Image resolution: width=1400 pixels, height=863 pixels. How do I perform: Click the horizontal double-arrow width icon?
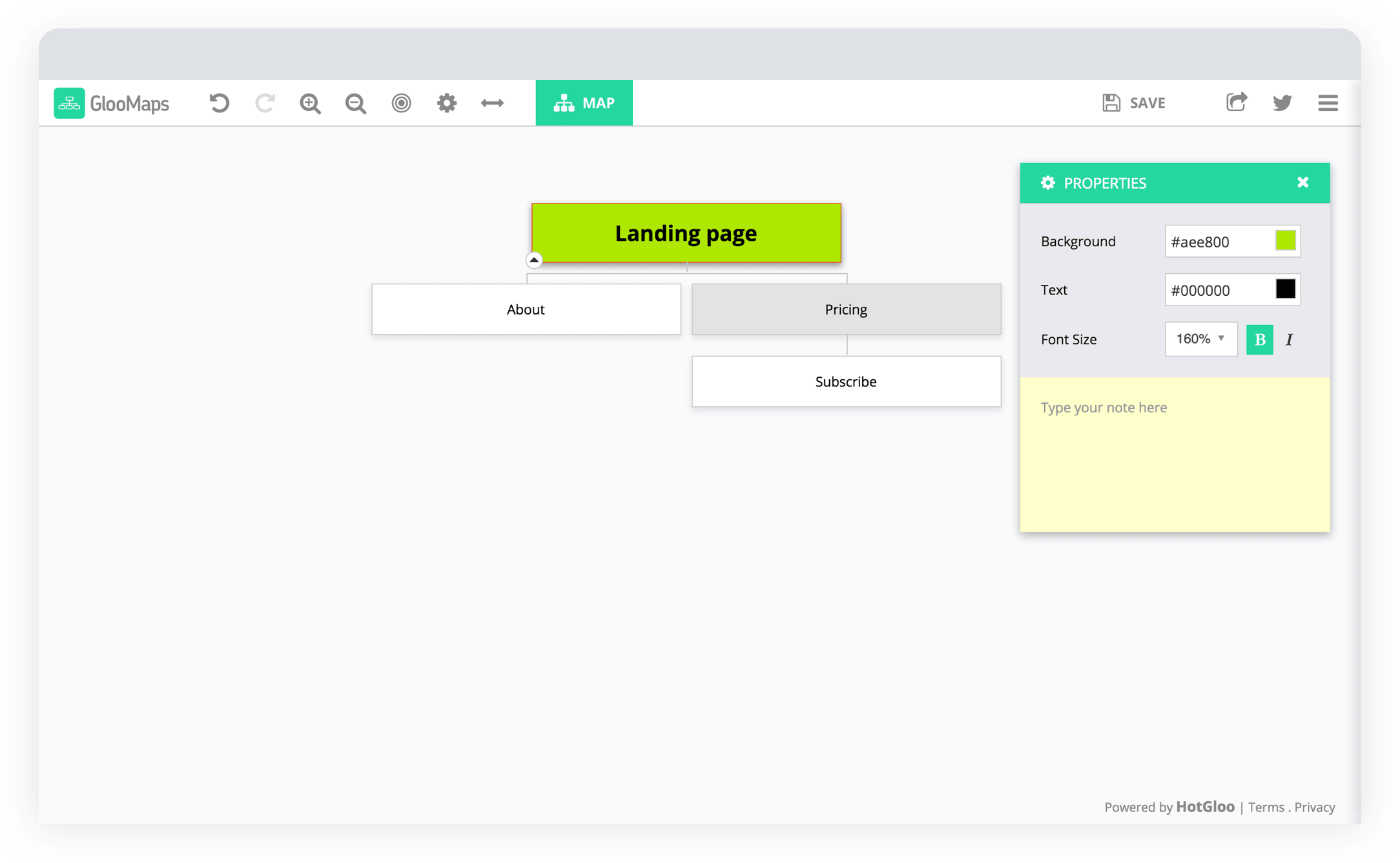492,103
